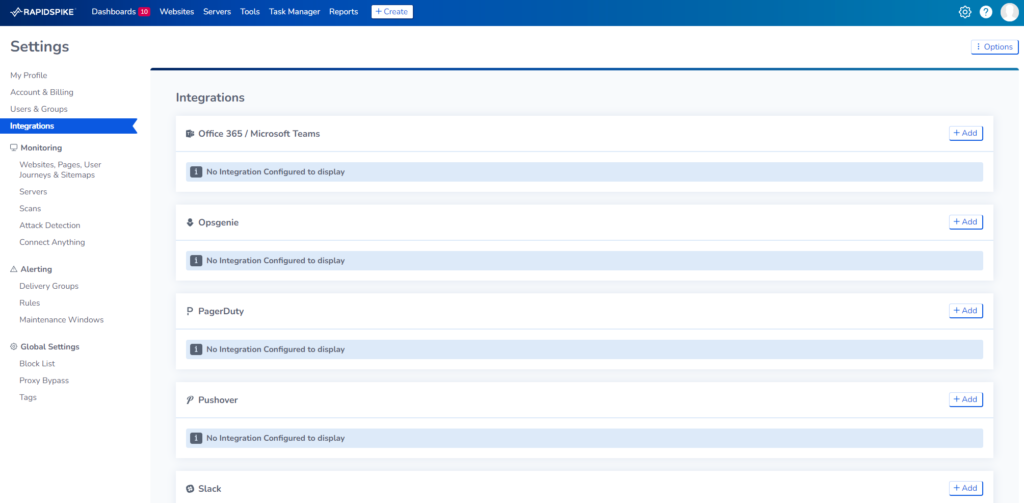This screenshot has height=503, width=1024.
Task: Click the Alerting warning triangle icon
Action: tap(14, 269)
